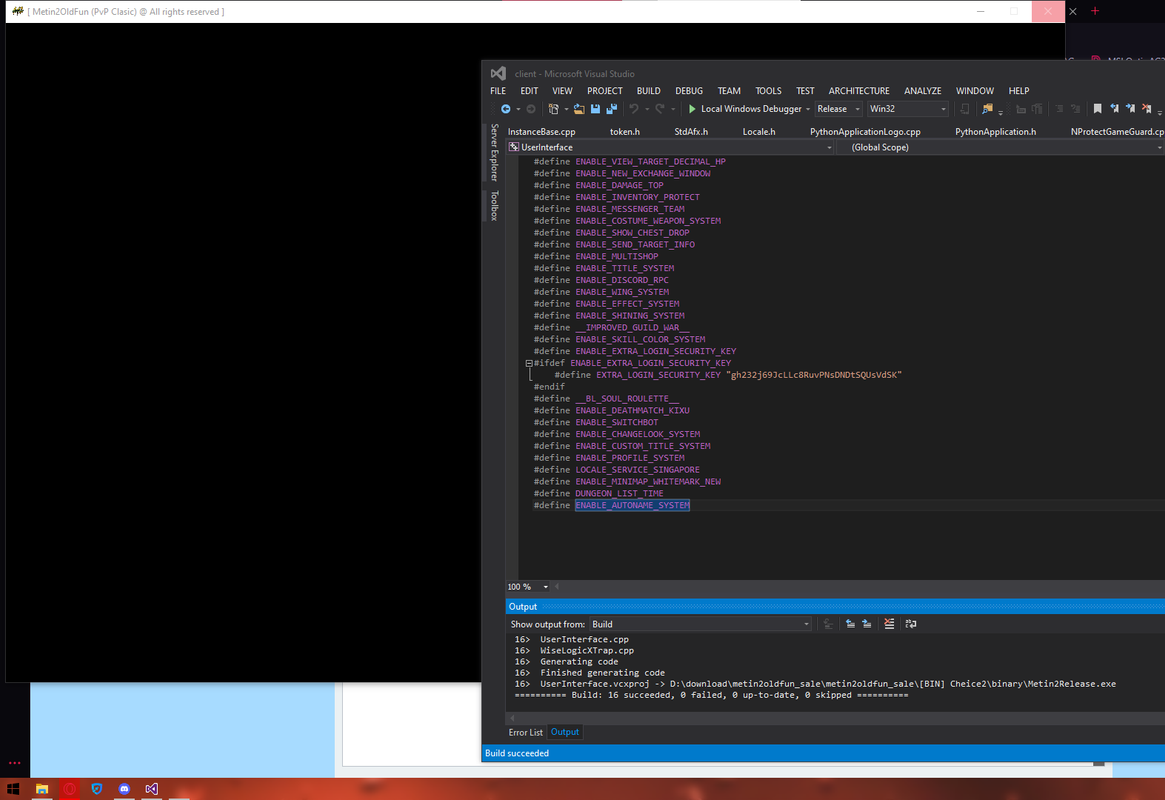
Task: Open the ARCHITECTURE menu
Action: click(x=859, y=91)
